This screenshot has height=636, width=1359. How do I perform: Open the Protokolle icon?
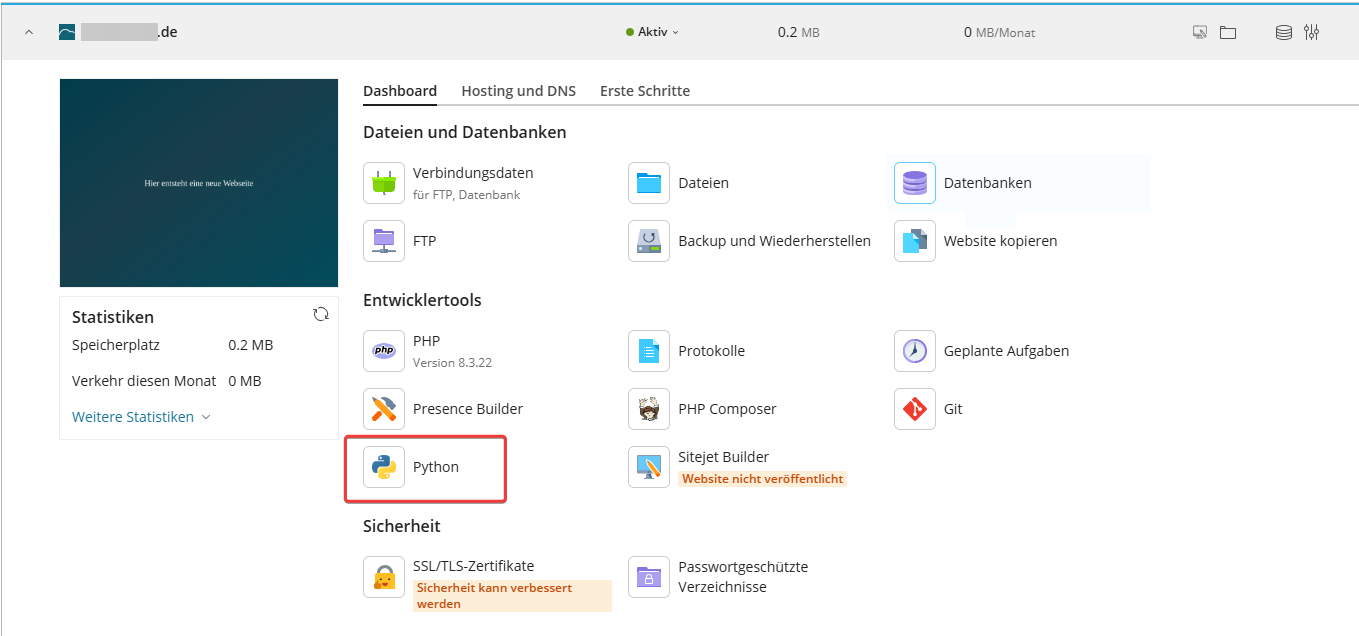(649, 351)
